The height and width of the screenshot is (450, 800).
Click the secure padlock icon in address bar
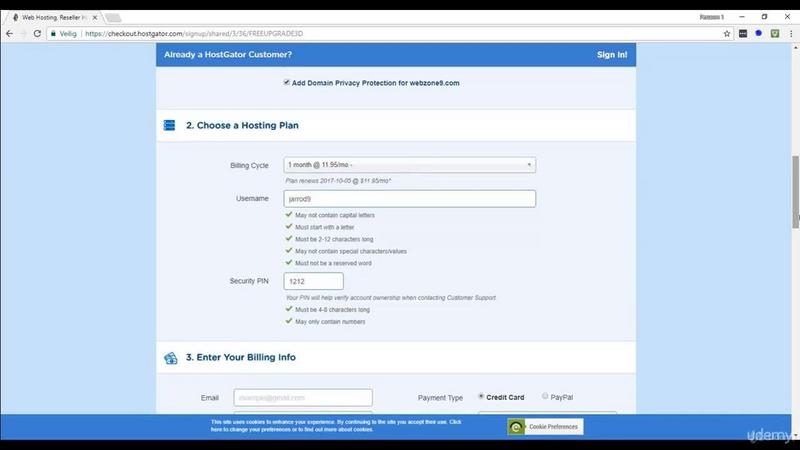pos(53,34)
